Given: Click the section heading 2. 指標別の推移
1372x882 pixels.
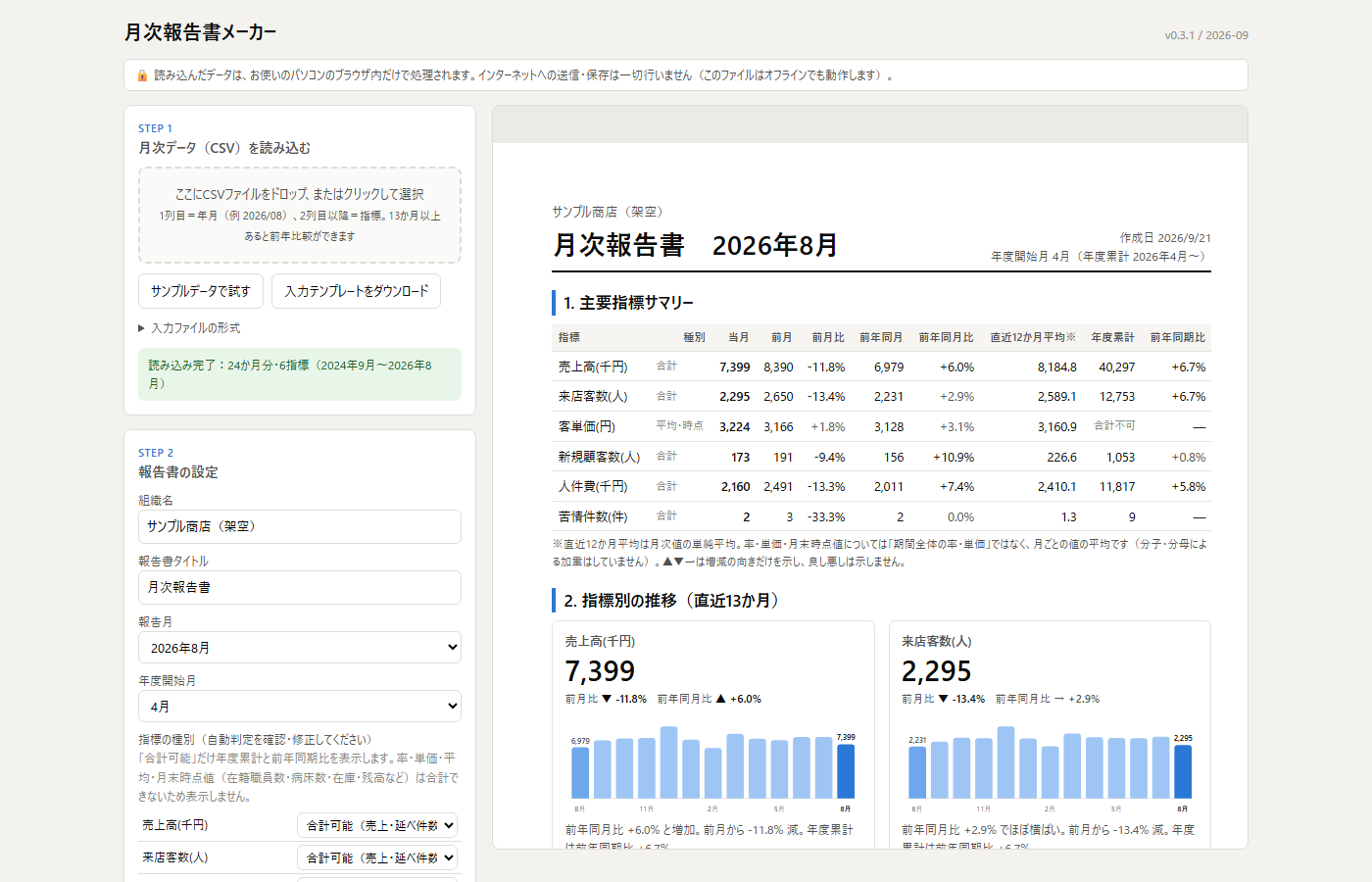Looking at the screenshot, I should [x=674, y=601].
